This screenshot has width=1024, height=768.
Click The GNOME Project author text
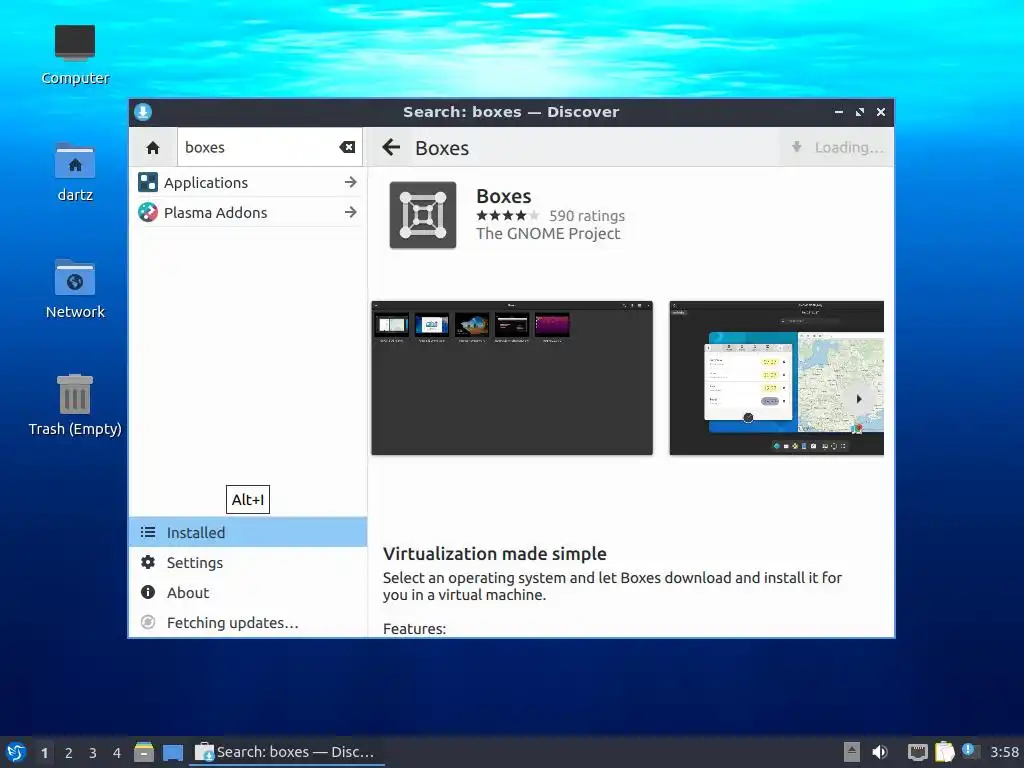[x=548, y=234]
